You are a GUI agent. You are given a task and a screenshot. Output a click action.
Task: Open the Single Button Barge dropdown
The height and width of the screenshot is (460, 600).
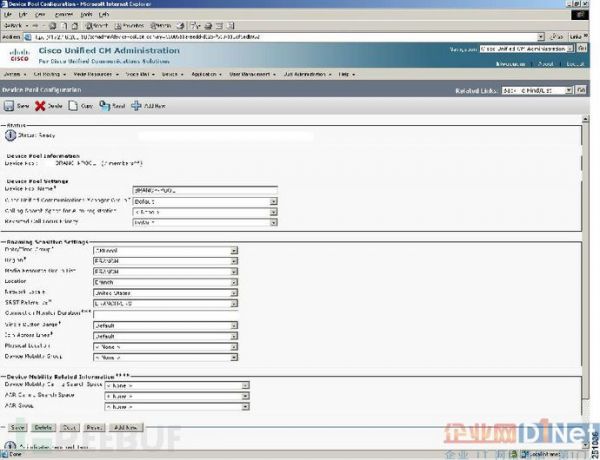[165, 325]
